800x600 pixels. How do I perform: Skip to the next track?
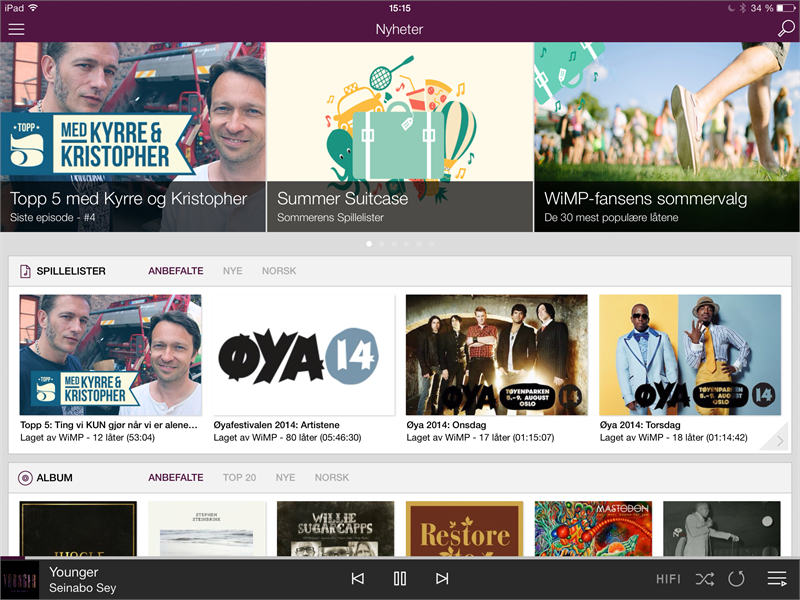point(442,578)
